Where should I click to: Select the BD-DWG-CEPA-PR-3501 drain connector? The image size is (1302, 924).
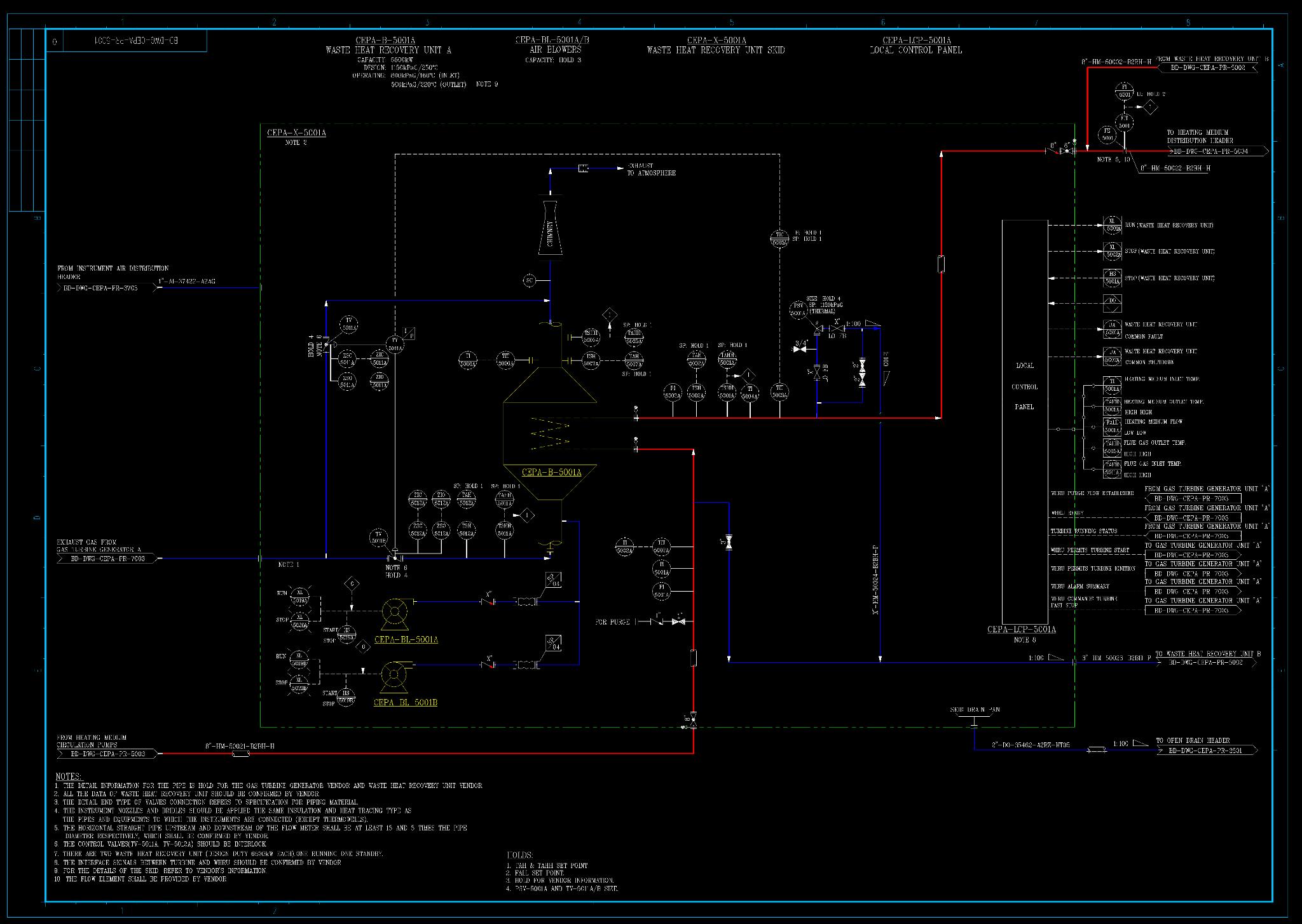tap(1207, 751)
